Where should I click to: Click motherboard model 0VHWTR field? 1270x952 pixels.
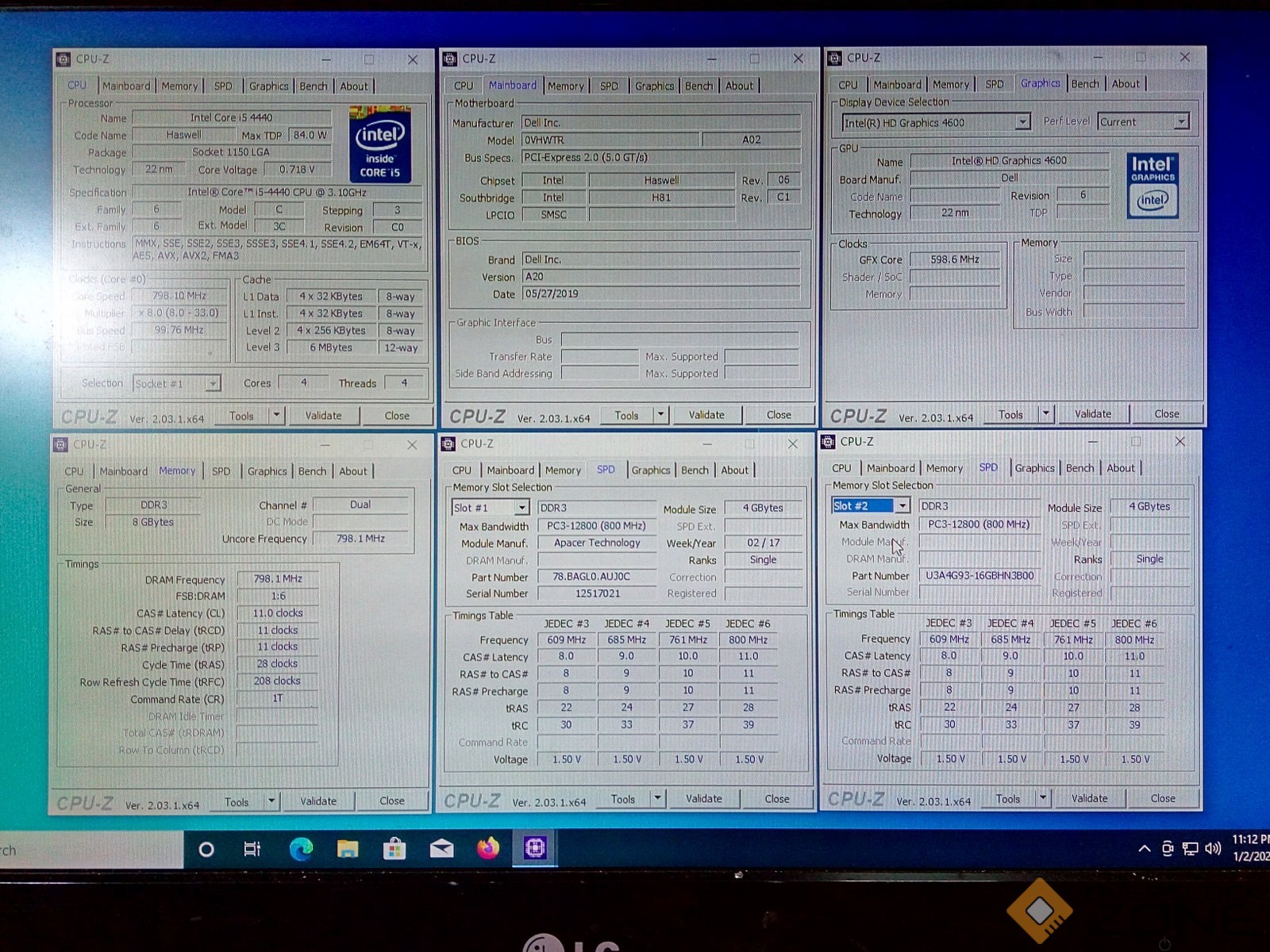coord(610,140)
